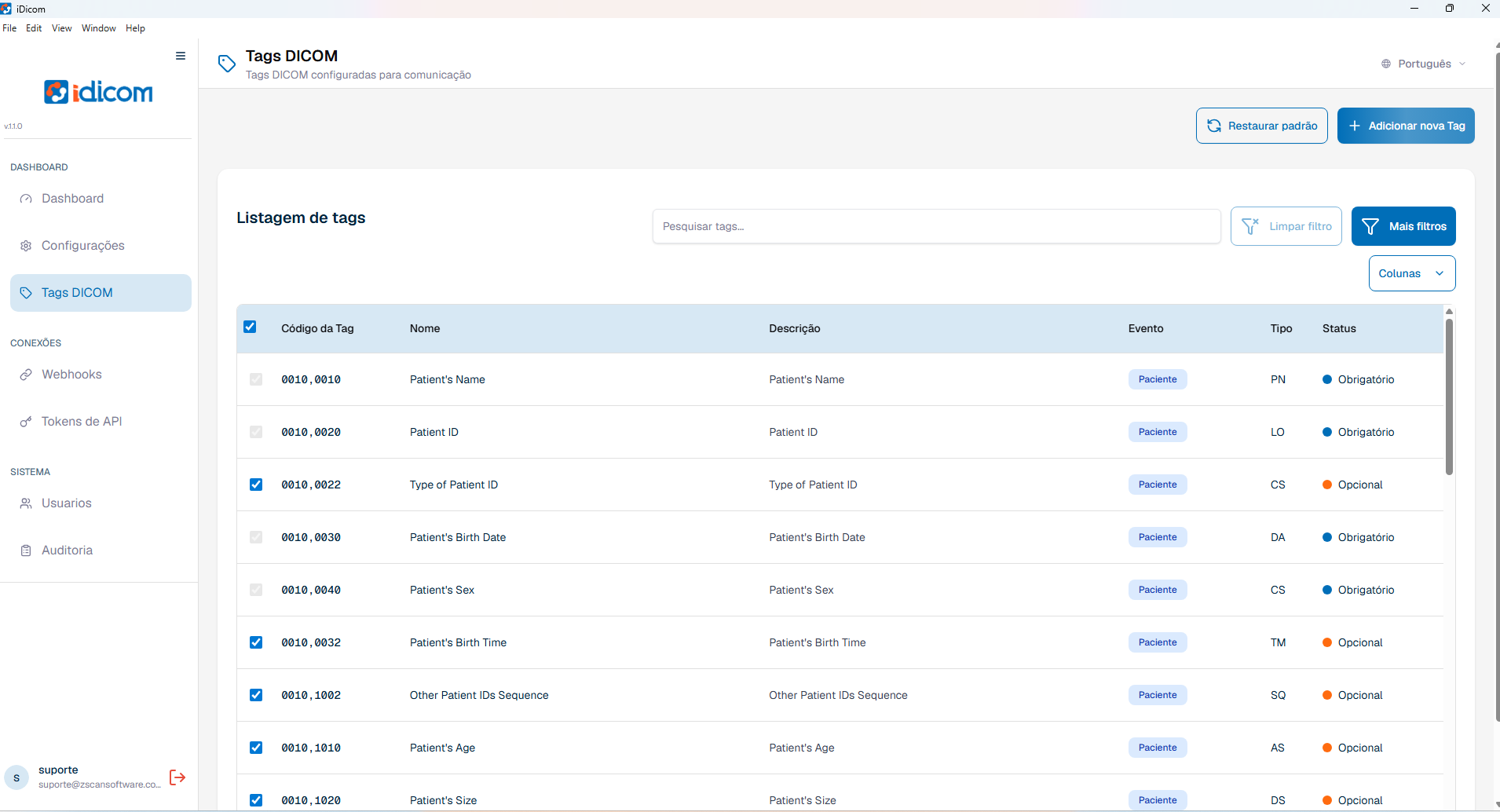Click the Status column header

coord(1339,328)
